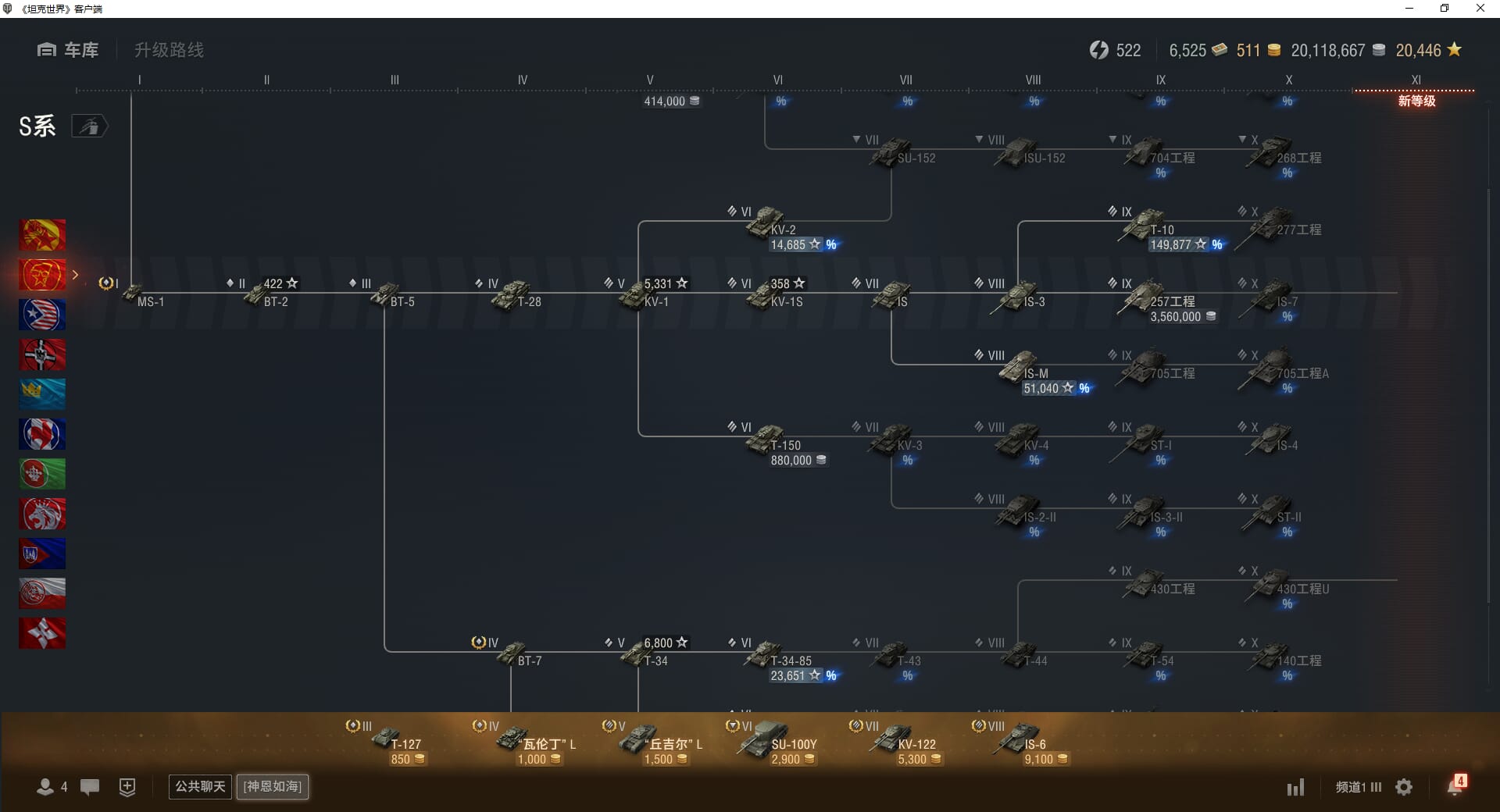
Task: Expand the arrow beside the Soviet flag
Action: [x=75, y=275]
